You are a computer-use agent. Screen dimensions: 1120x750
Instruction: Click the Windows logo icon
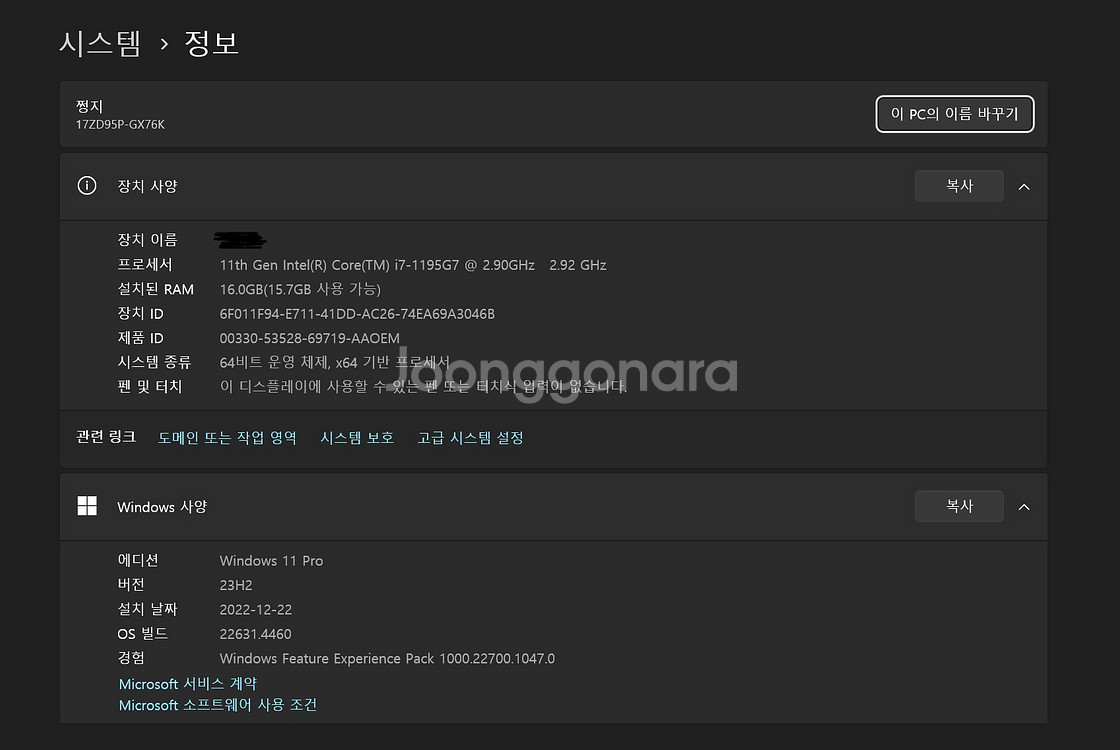tap(87, 506)
